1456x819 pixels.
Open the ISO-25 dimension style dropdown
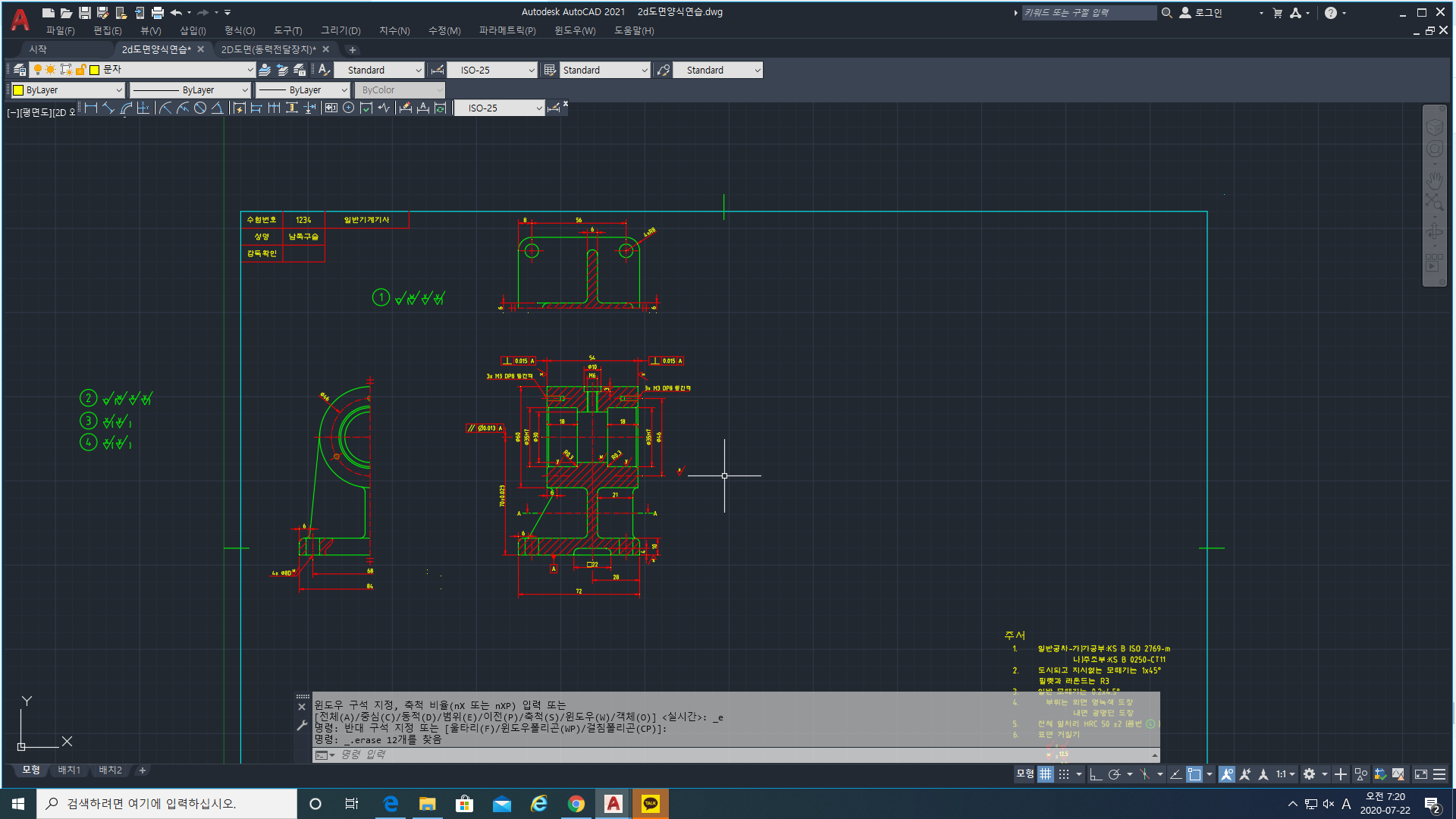pos(492,70)
